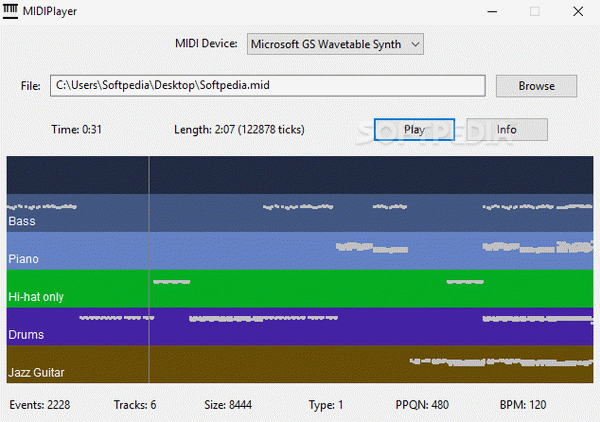Close the MIDIPlayer window
600x422 pixels.
(578, 11)
